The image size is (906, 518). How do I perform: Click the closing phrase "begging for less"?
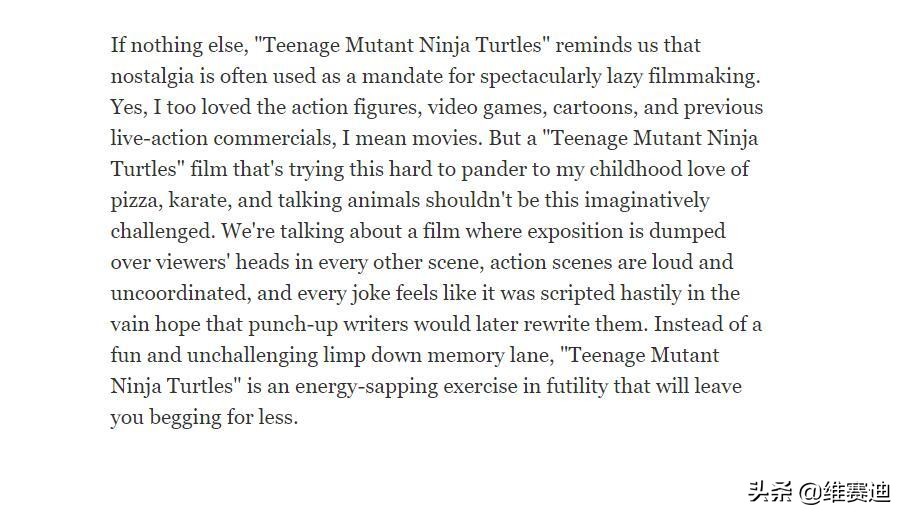pos(221,419)
